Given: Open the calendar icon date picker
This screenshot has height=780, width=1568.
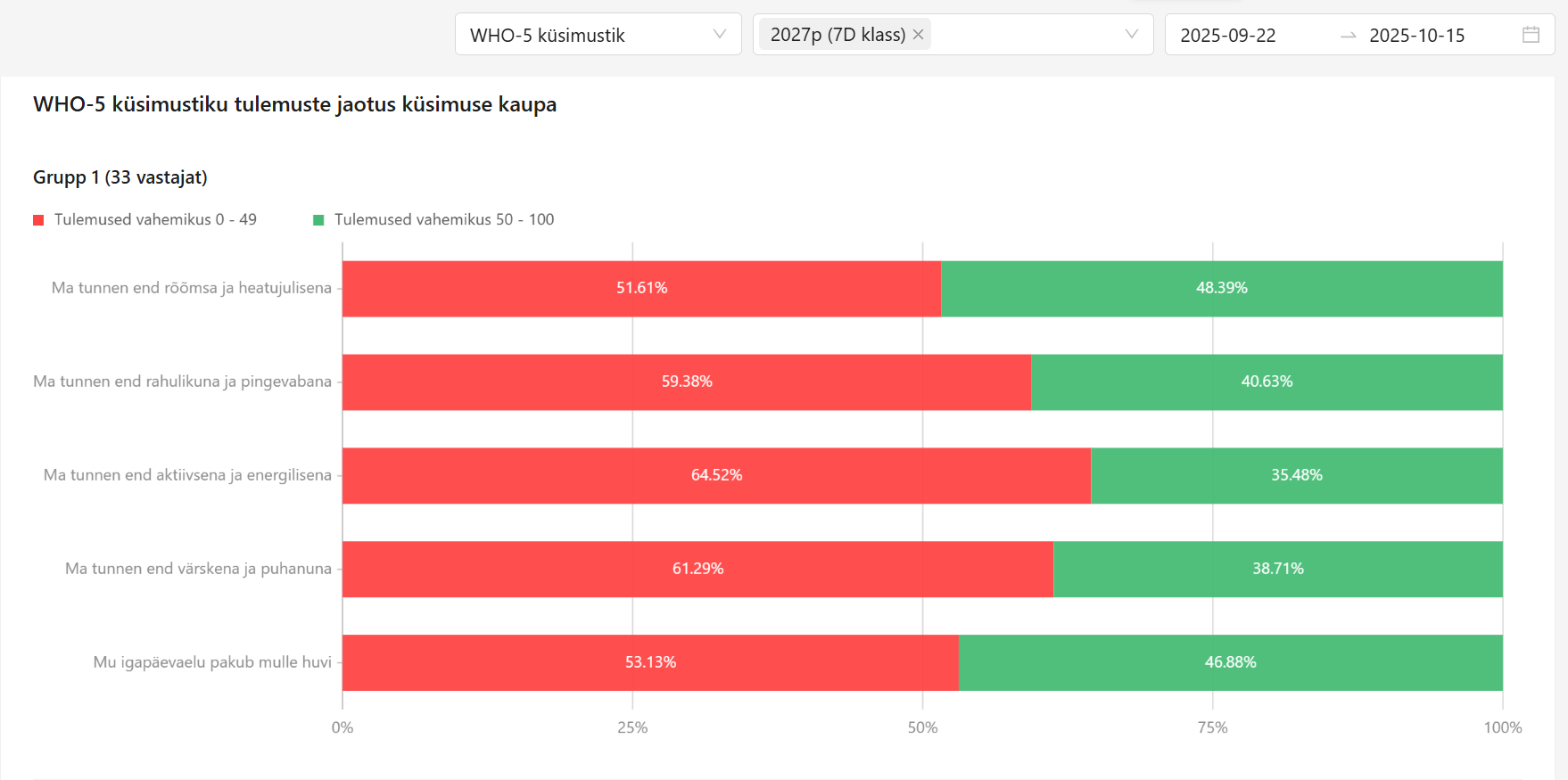Looking at the screenshot, I should 1531,35.
